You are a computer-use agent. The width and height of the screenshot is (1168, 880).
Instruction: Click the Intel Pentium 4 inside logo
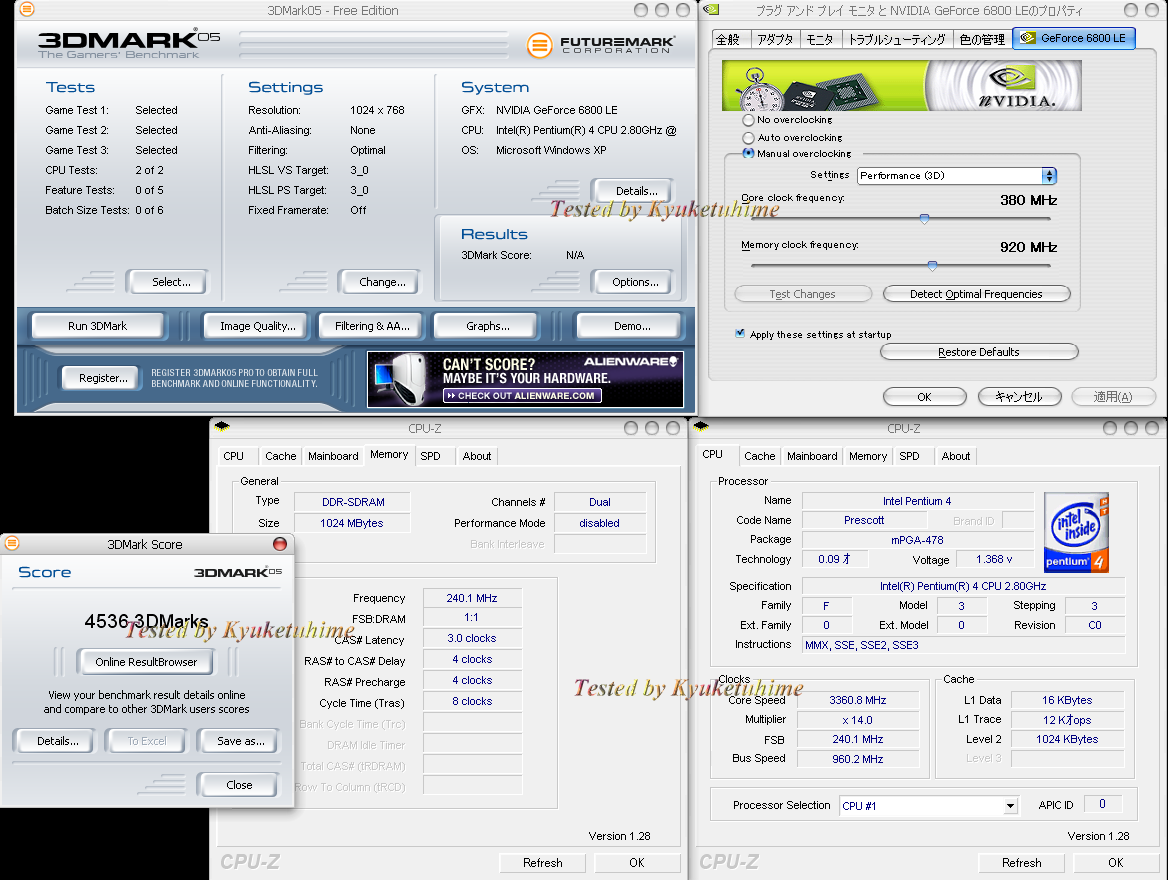click(1076, 532)
